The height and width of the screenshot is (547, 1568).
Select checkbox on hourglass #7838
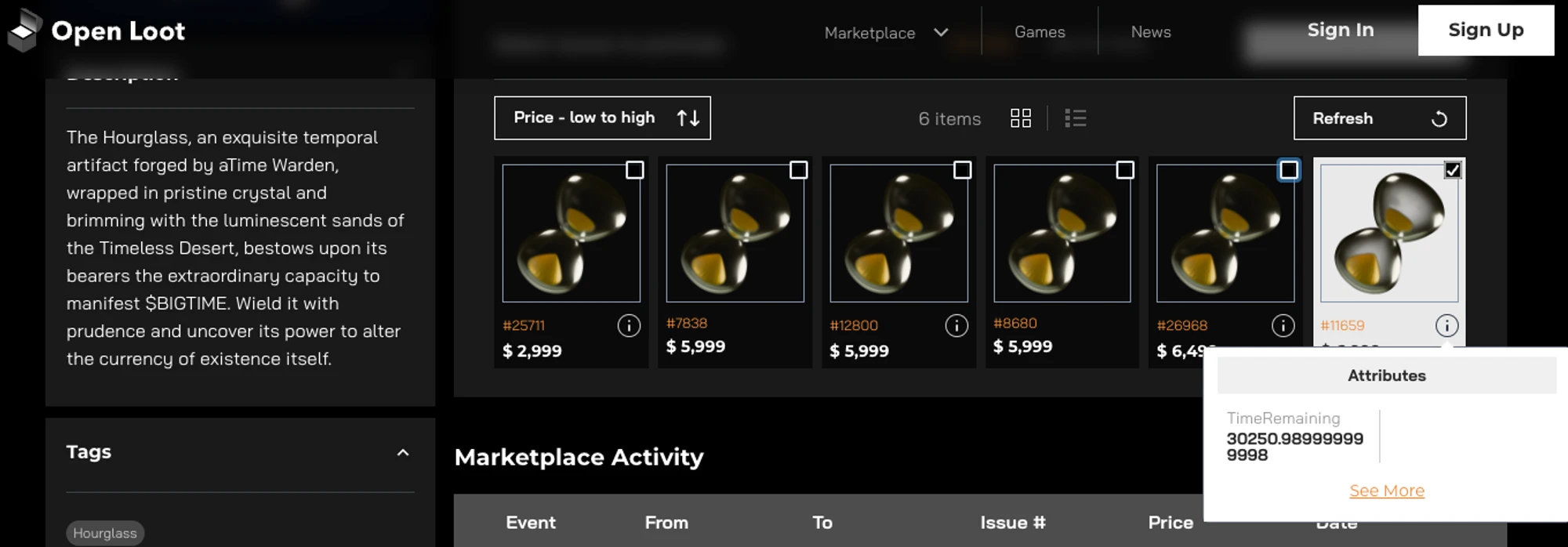coord(798,170)
